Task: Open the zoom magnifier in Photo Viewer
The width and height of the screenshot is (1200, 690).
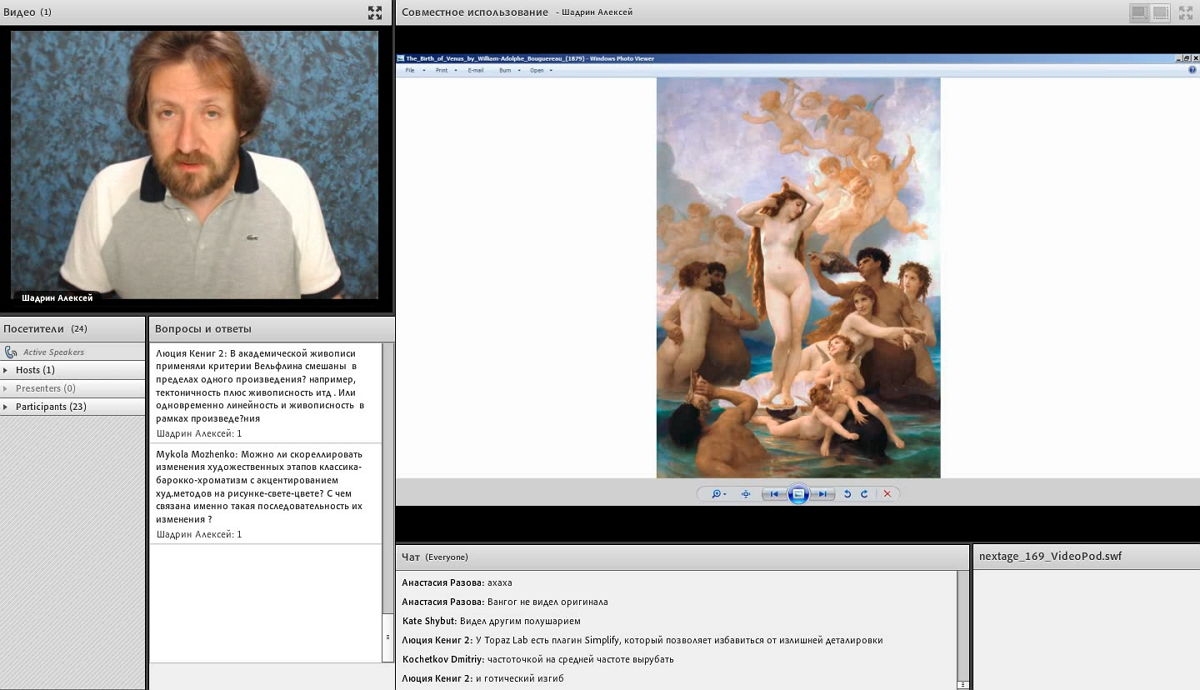Action: coord(718,494)
